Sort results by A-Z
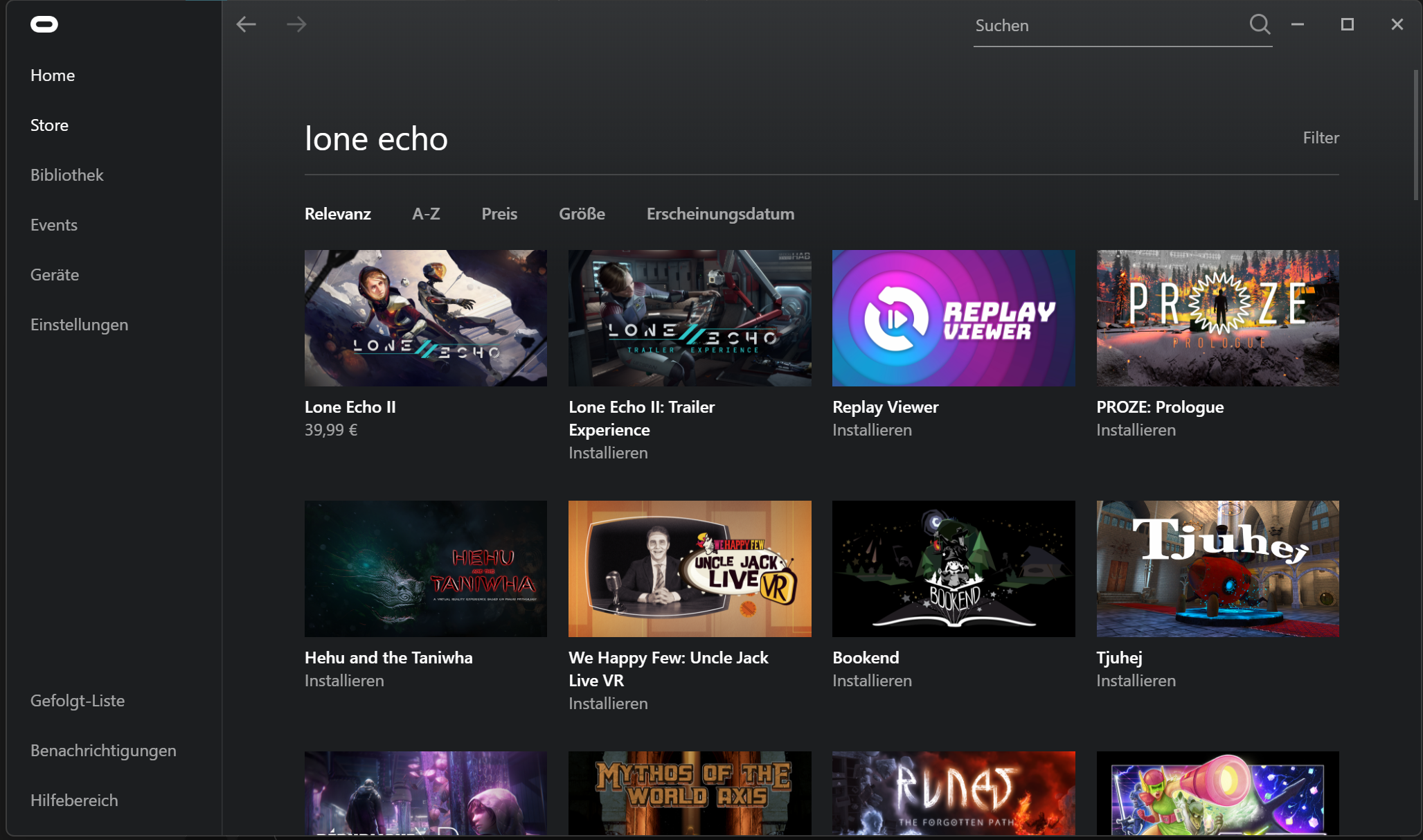The image size is (1423, 840). [x=426, y=214]
